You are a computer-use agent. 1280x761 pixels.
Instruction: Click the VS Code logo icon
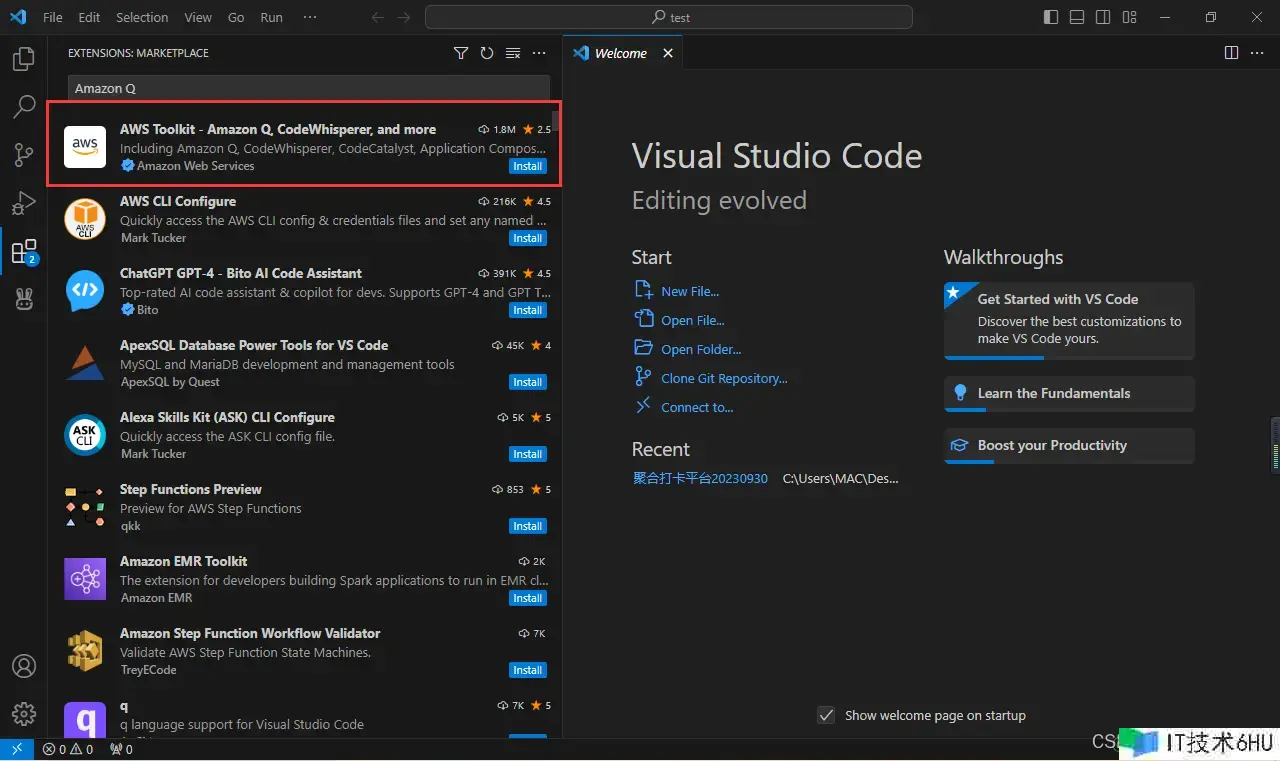pos(17,17)
